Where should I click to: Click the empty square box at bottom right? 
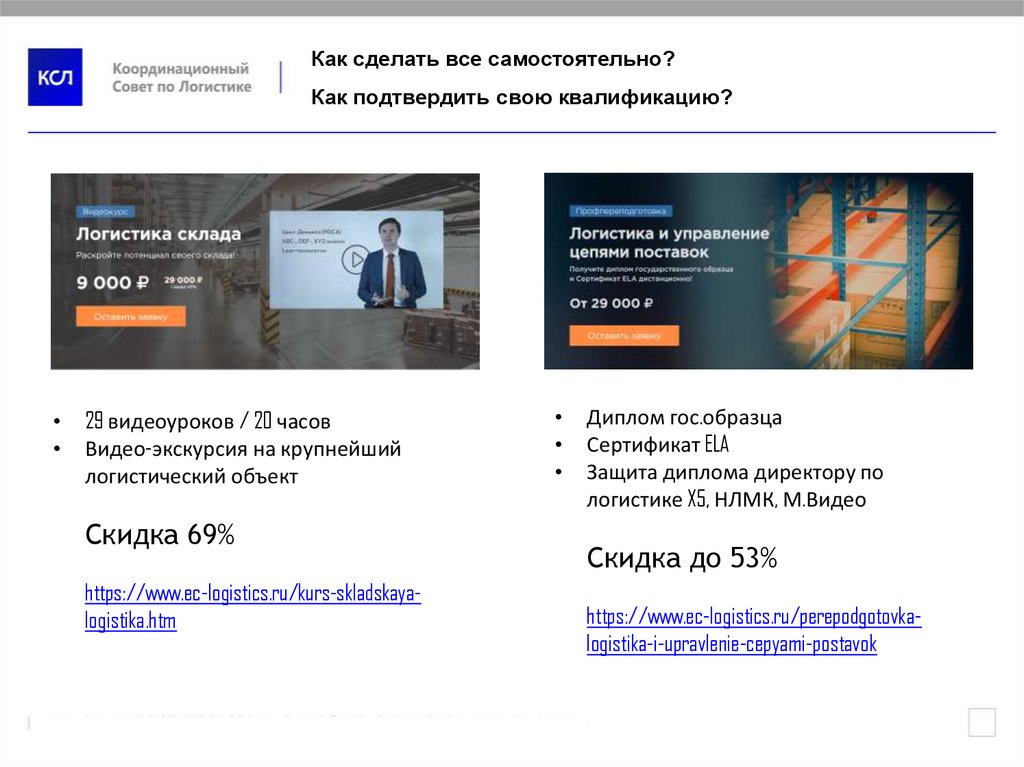point(982,722)
